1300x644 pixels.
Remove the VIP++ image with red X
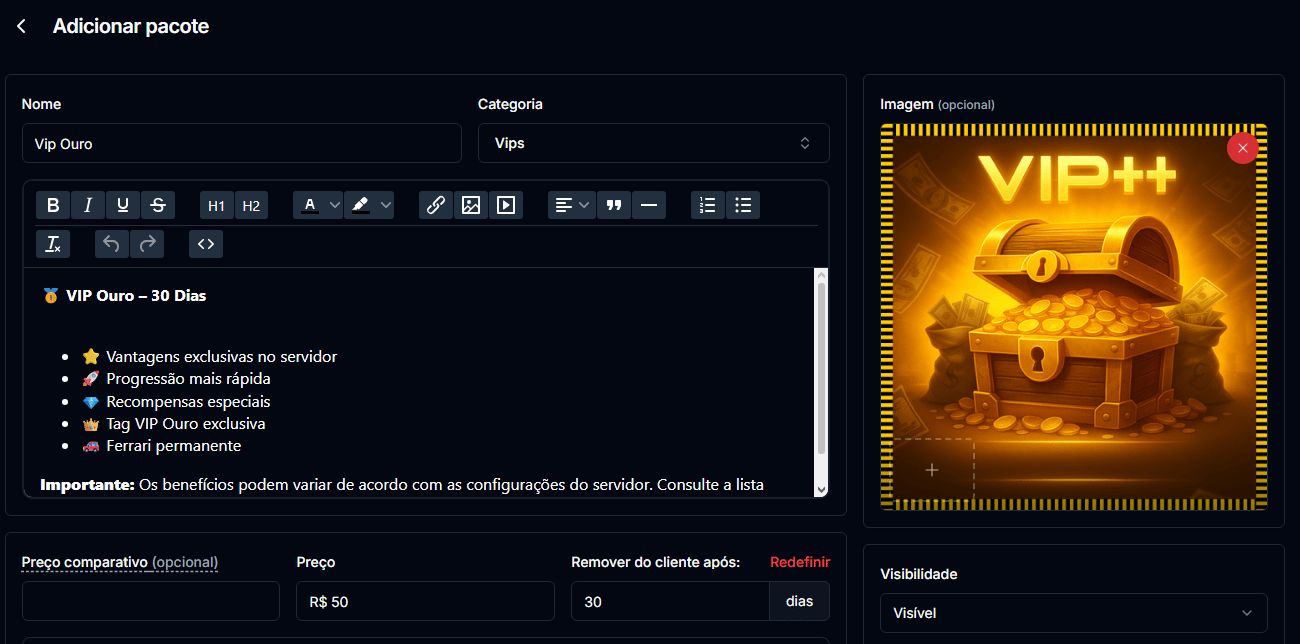[x=1243, y=148]
